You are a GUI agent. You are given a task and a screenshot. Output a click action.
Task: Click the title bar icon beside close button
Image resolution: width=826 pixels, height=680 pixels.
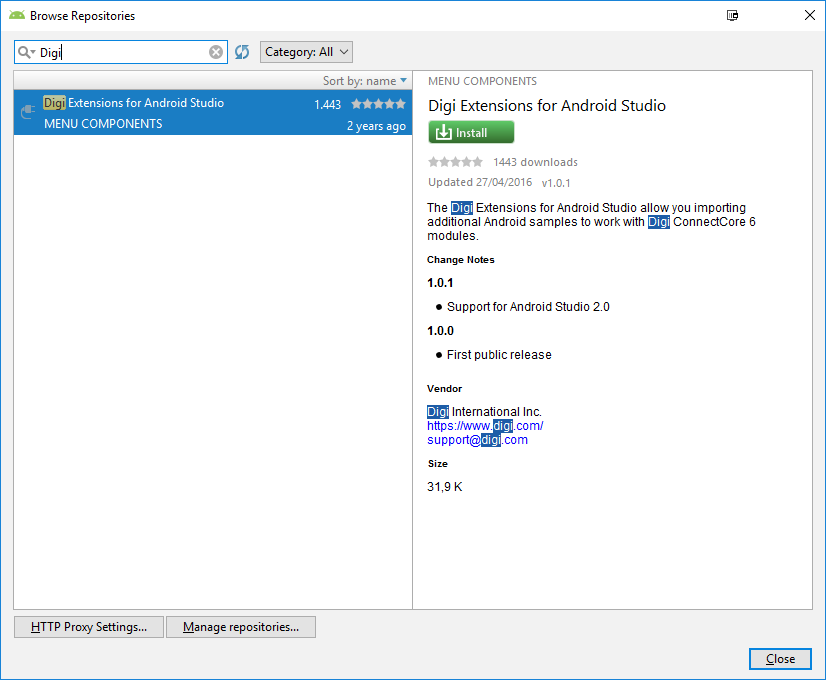(732, 15)
